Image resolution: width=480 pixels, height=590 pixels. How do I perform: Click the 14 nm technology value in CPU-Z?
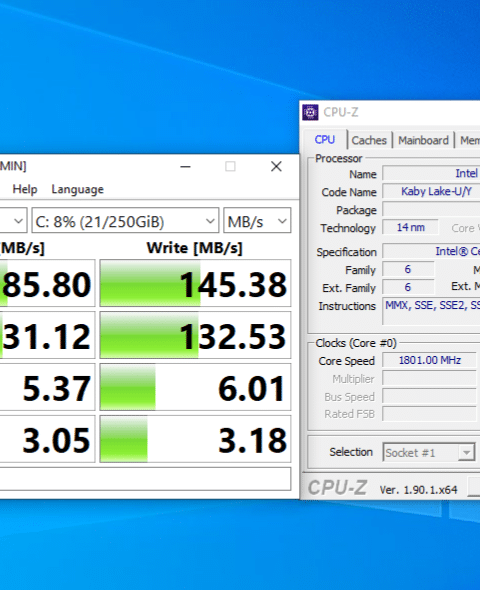coord(410,227)
